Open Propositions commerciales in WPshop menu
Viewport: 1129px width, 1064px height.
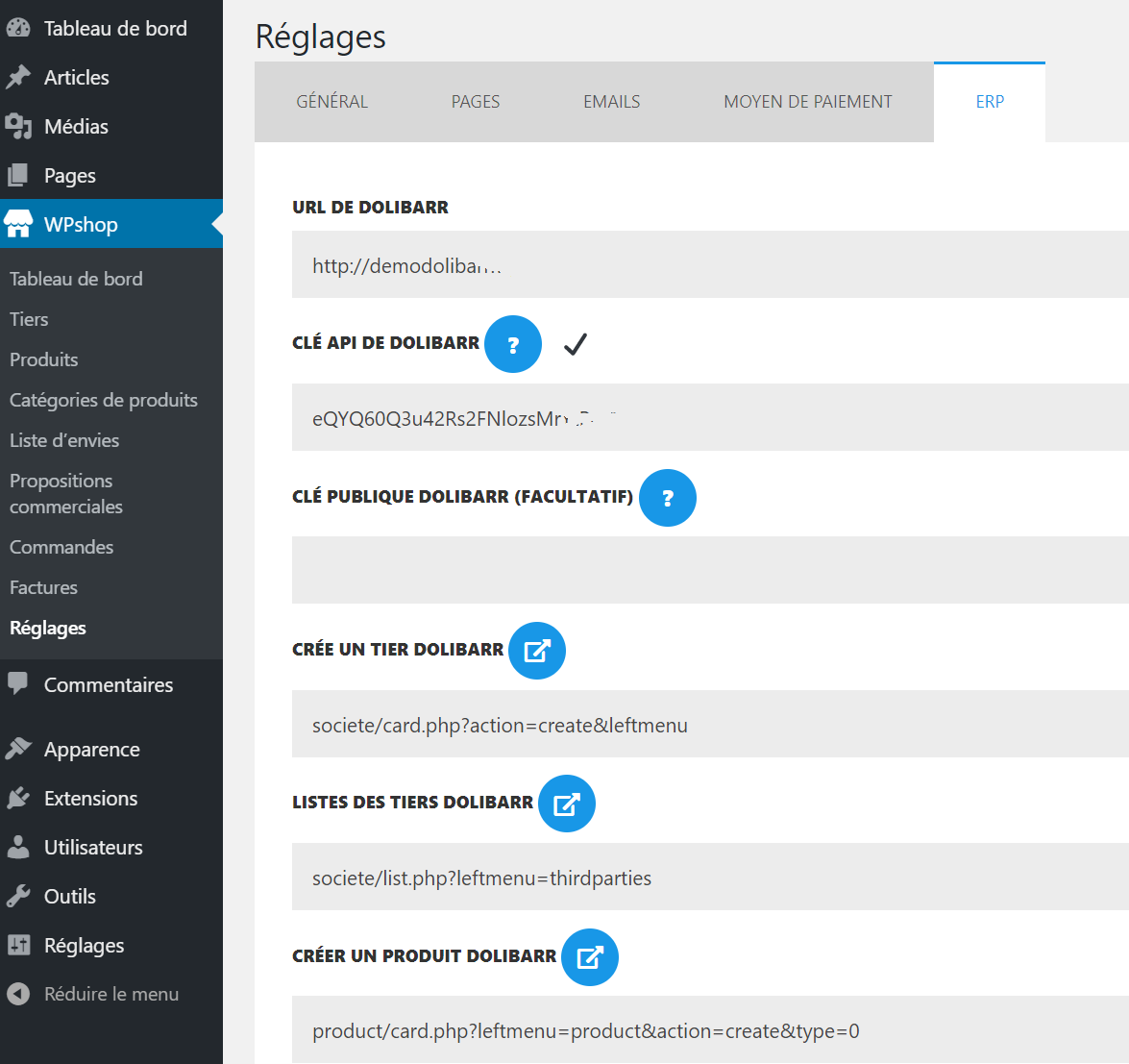click(x=65, y=493)
